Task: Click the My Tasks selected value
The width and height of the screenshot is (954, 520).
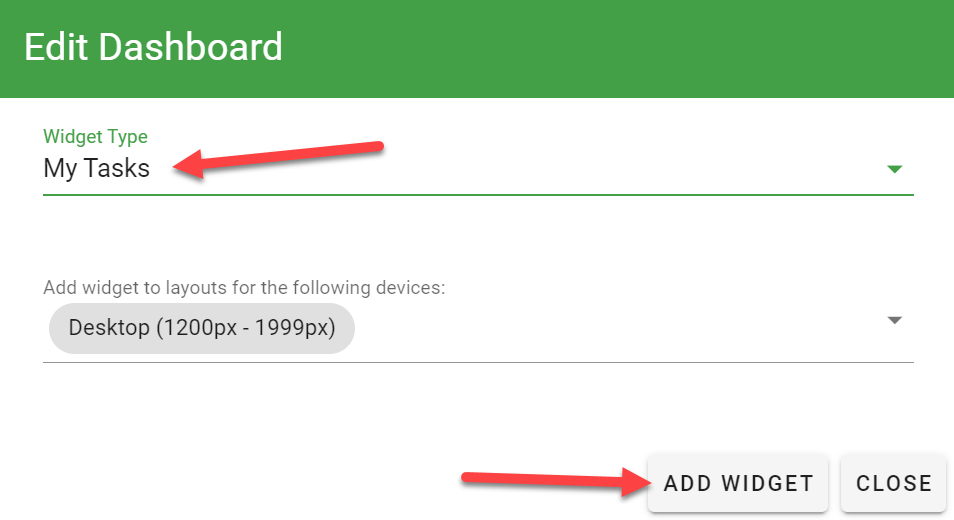Action: click(x=97, y=168)
